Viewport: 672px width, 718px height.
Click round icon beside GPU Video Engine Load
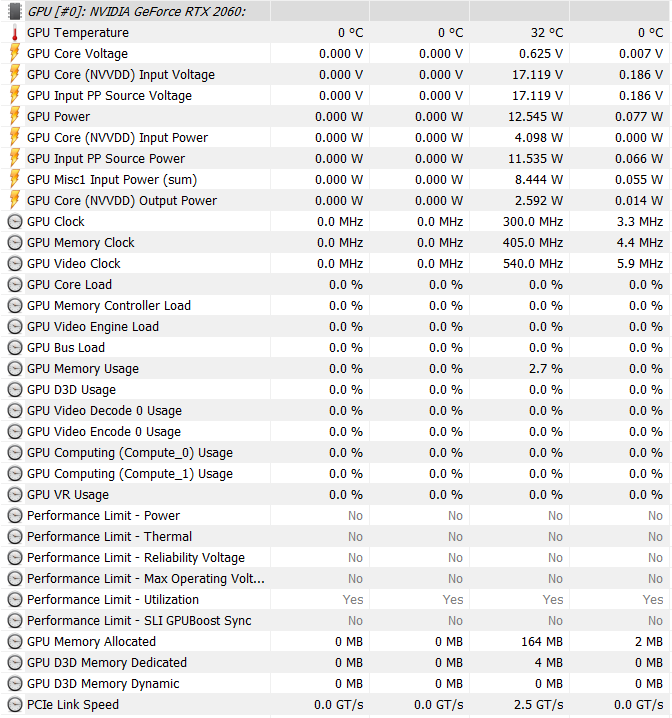pos(15,326)
